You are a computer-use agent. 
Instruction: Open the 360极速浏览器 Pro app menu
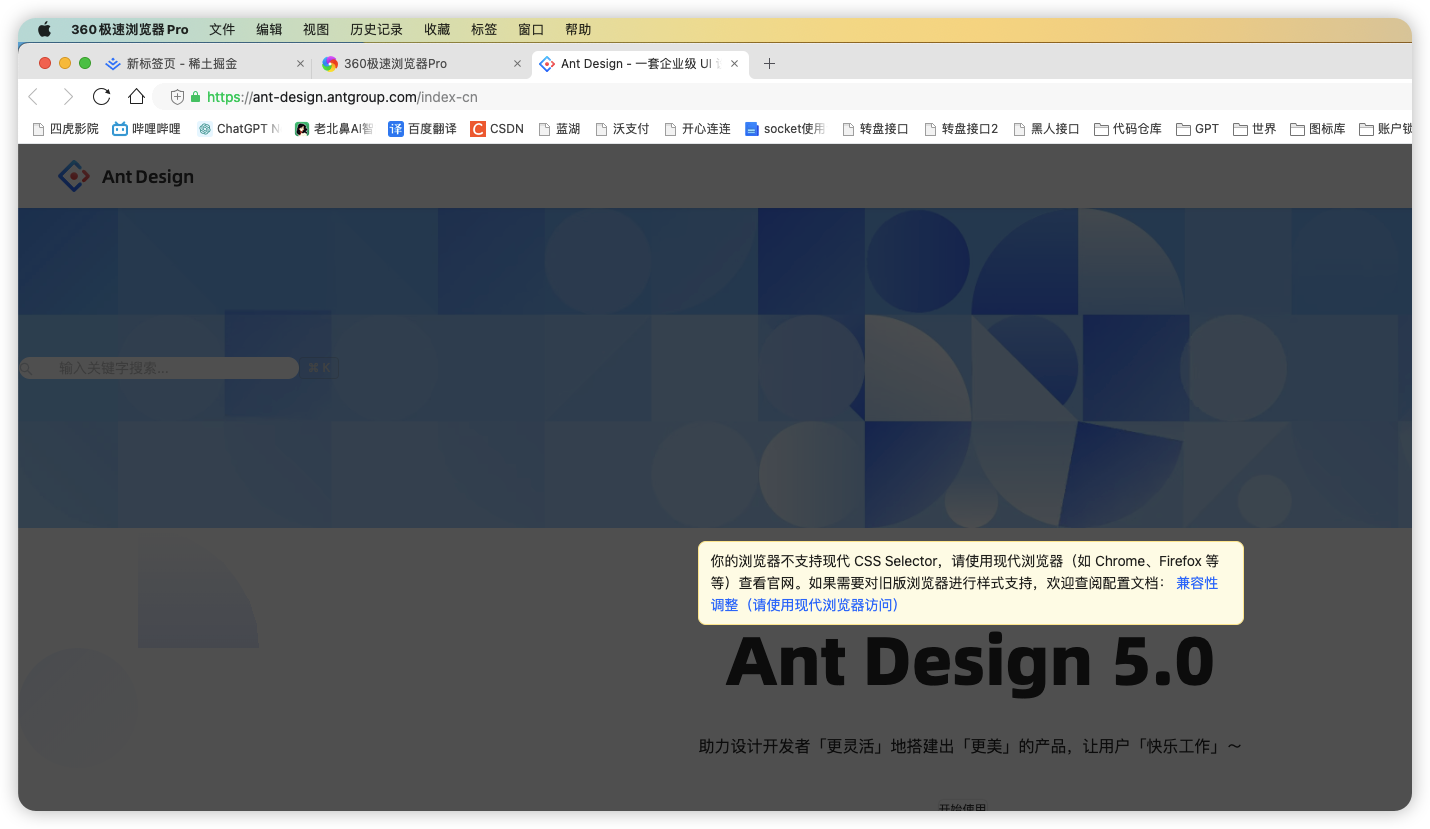coord(129,29)
